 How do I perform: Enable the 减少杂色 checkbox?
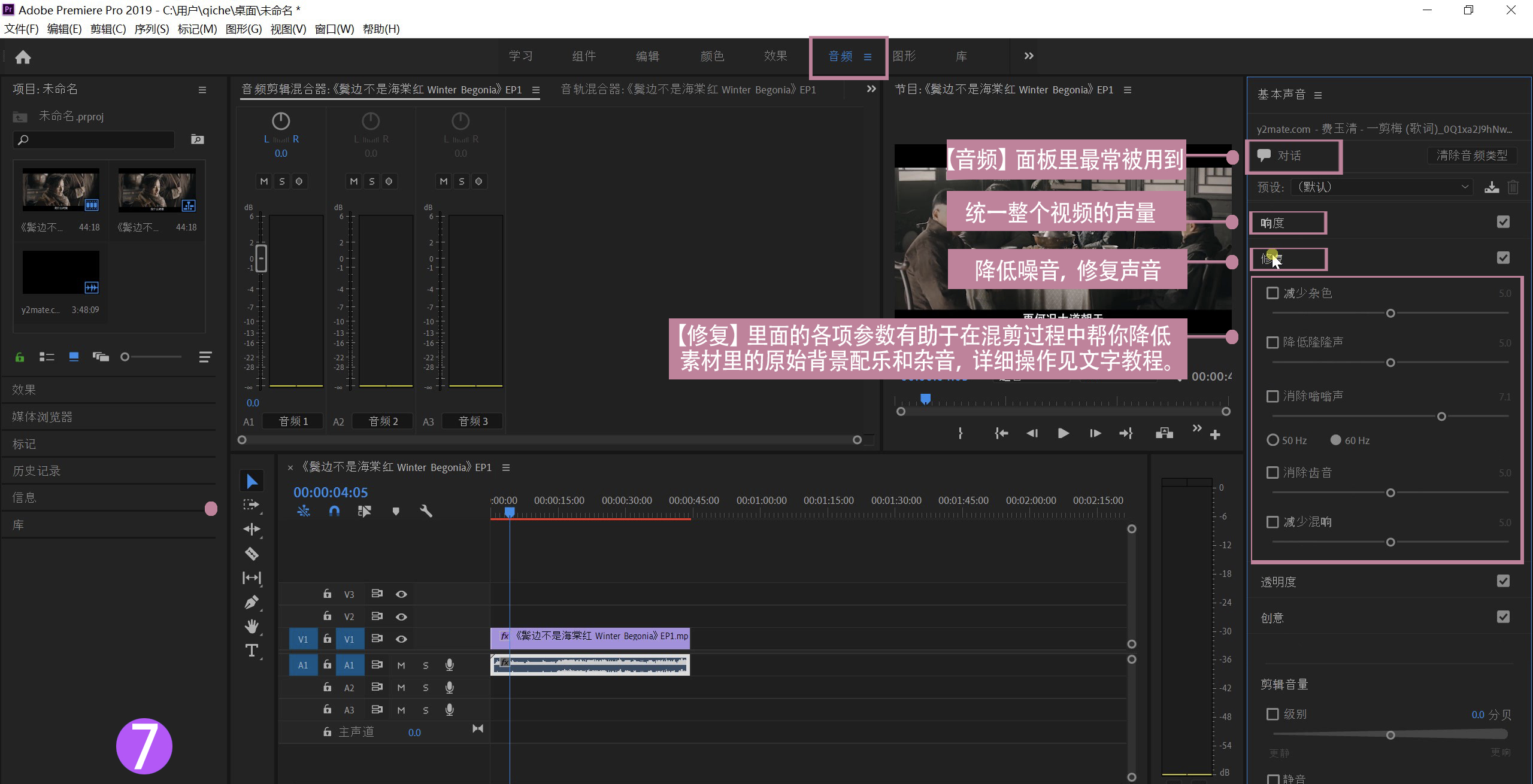pyautogui.click(x=1273, y=293)
